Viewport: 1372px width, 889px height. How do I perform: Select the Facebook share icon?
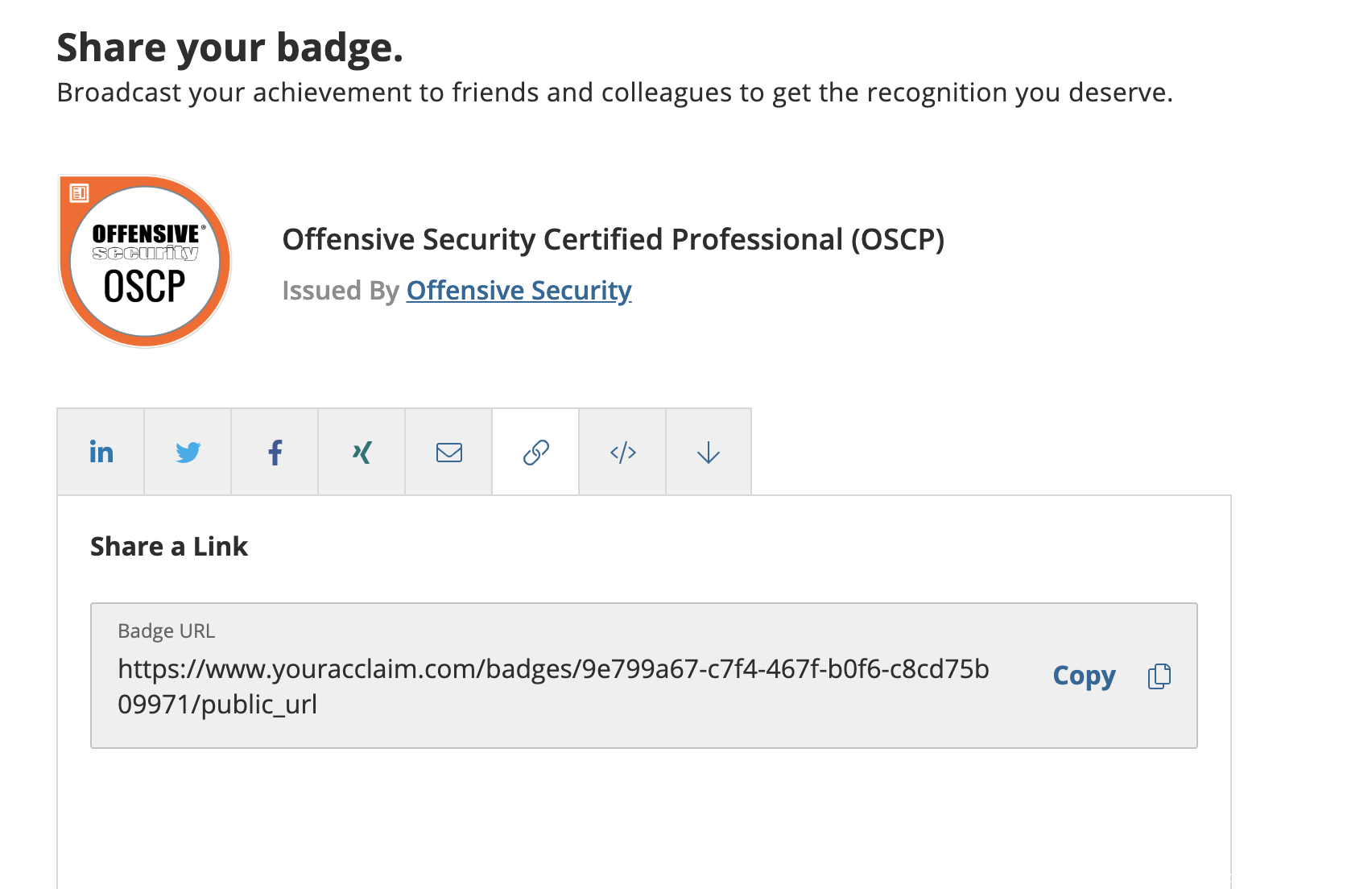tap(275, 452)
